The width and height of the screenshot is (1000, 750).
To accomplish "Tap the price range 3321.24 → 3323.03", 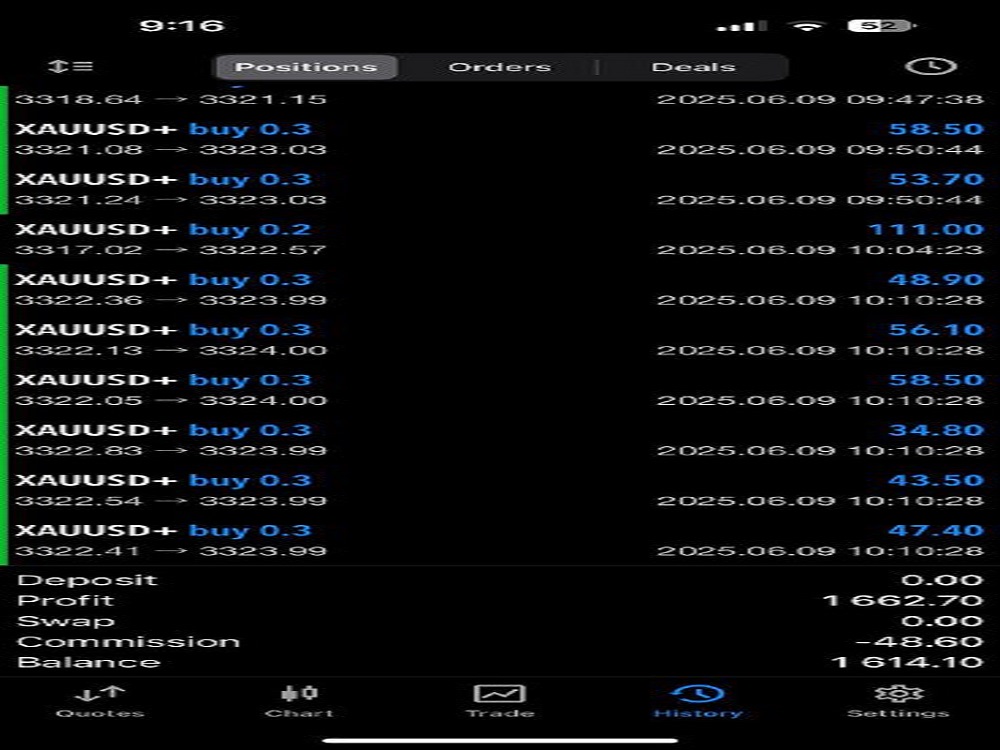I will pyautogui.click(x=170, y=200).
